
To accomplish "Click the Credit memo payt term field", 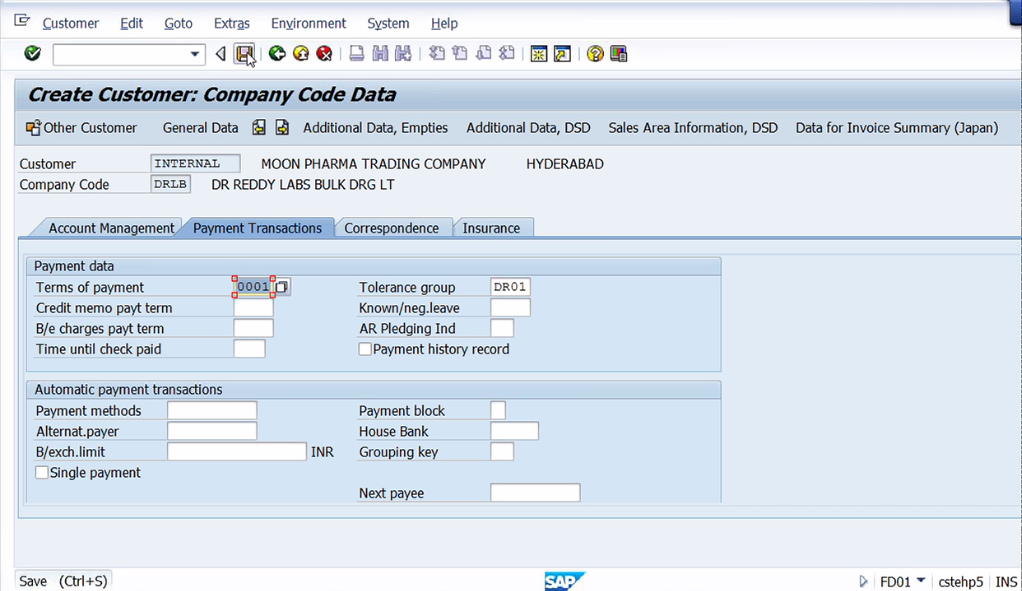I will click(253, 308).
